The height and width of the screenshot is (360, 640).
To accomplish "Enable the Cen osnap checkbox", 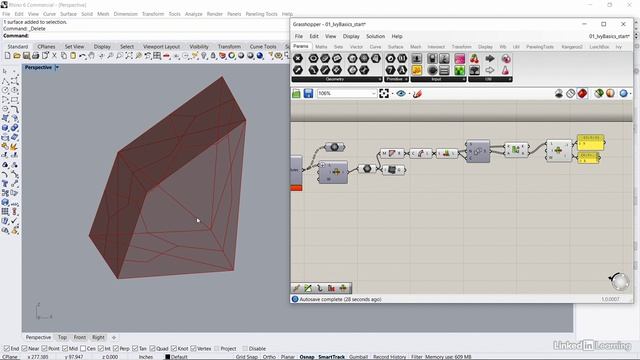I will (83, 349).
